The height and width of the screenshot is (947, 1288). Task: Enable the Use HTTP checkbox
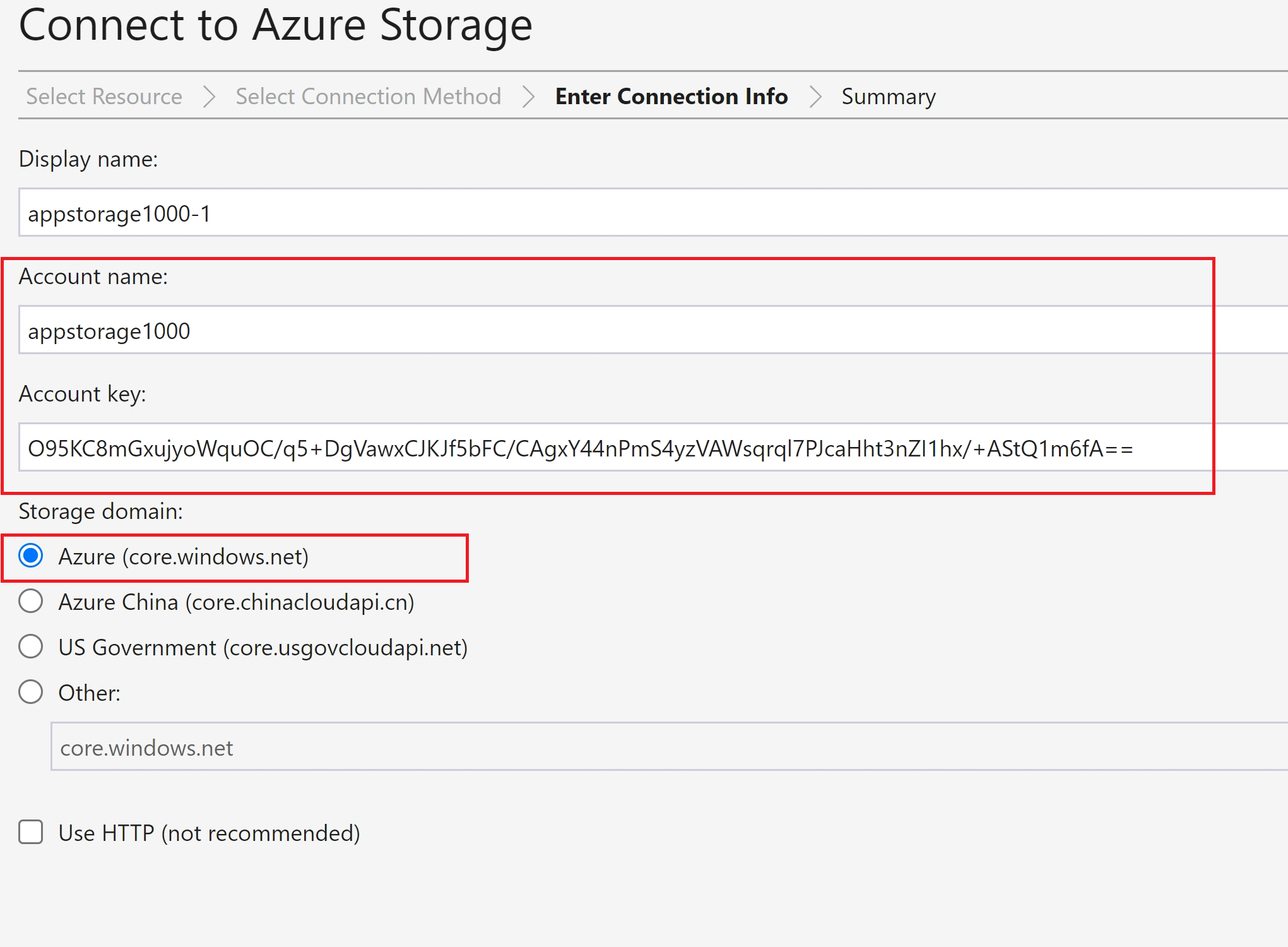(x=30, y=833)
